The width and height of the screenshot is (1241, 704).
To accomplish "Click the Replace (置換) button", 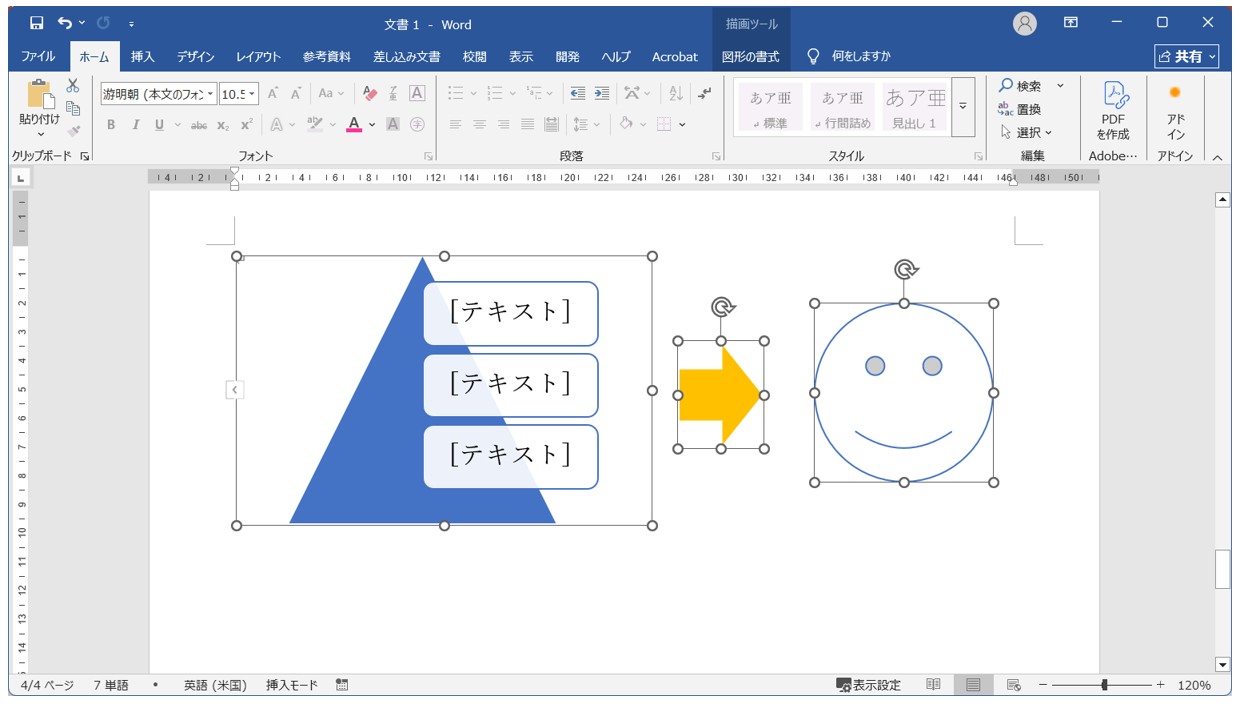I will point(1020,109).
